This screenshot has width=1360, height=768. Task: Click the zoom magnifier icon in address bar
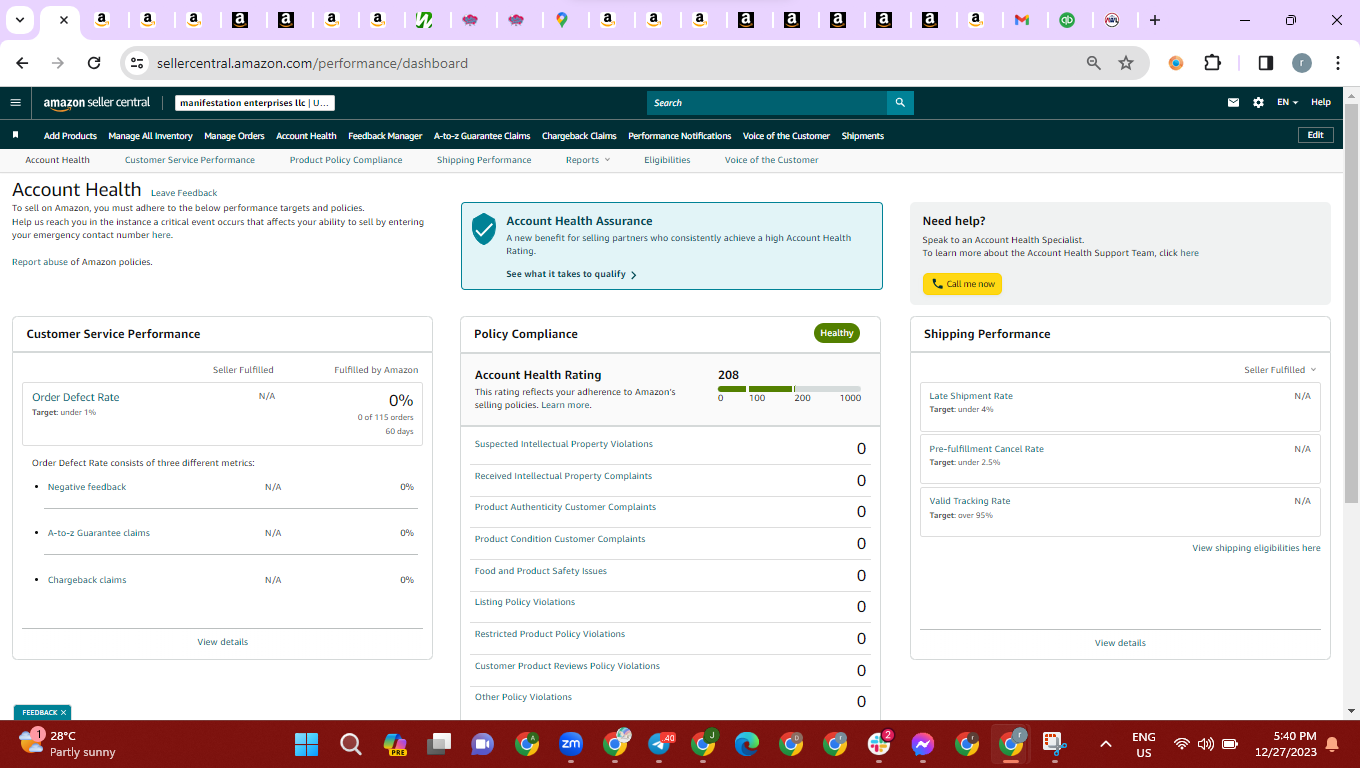click(x=1094, y=63)
